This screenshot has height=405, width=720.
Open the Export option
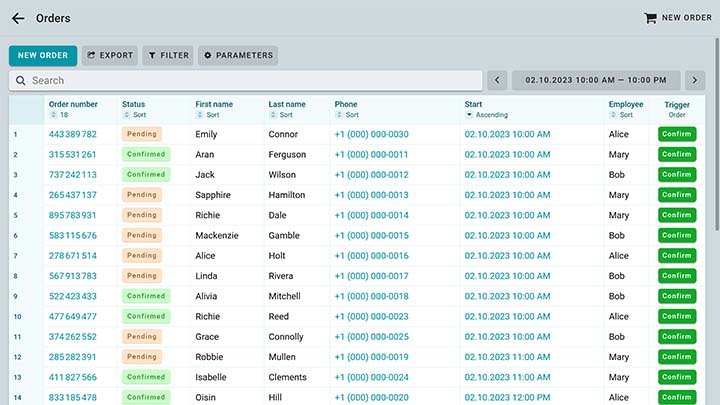[x=108, y=56]
